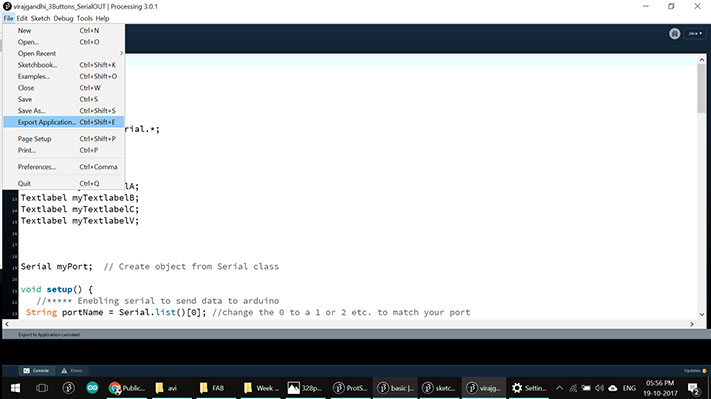Open the Debug menu
Screen dimensions: 711x399
pos(63,19)
